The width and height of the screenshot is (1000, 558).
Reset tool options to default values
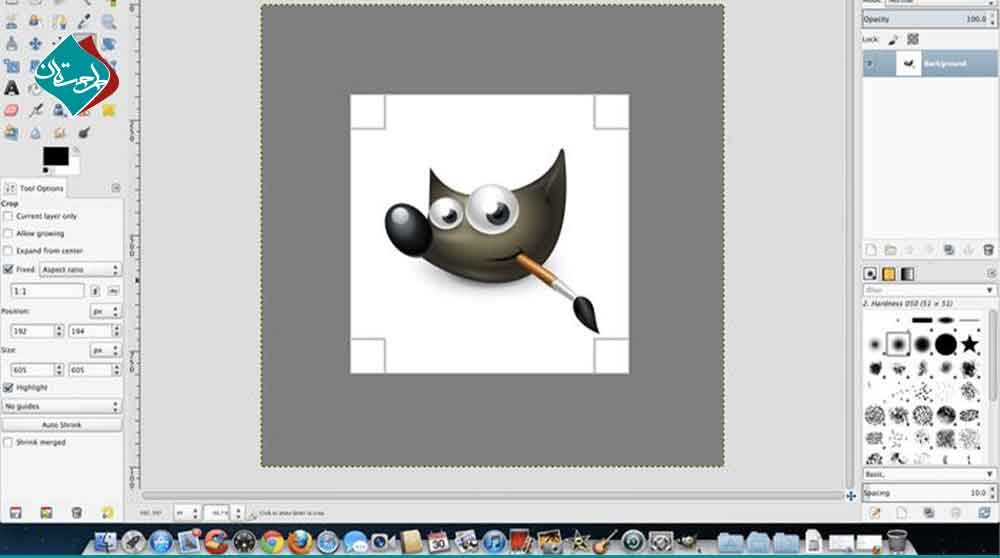pyautogui.click(x=107, y=513)
